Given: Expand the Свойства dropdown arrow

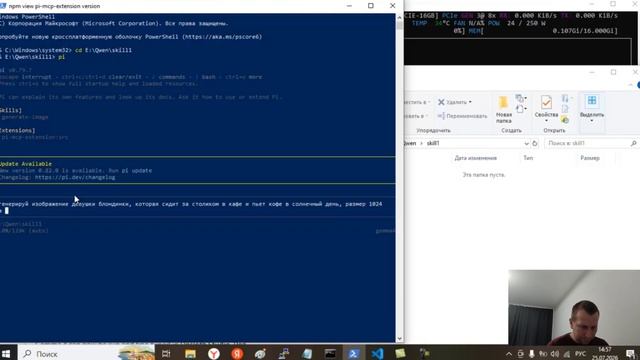Looking at the screenshot, I should [x=546, y=121].
